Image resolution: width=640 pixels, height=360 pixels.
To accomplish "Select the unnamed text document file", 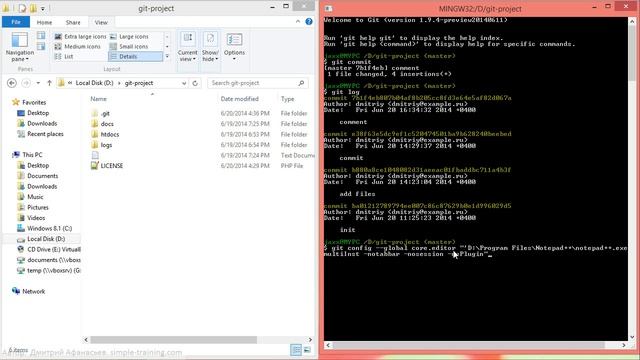I will point(95,155).
